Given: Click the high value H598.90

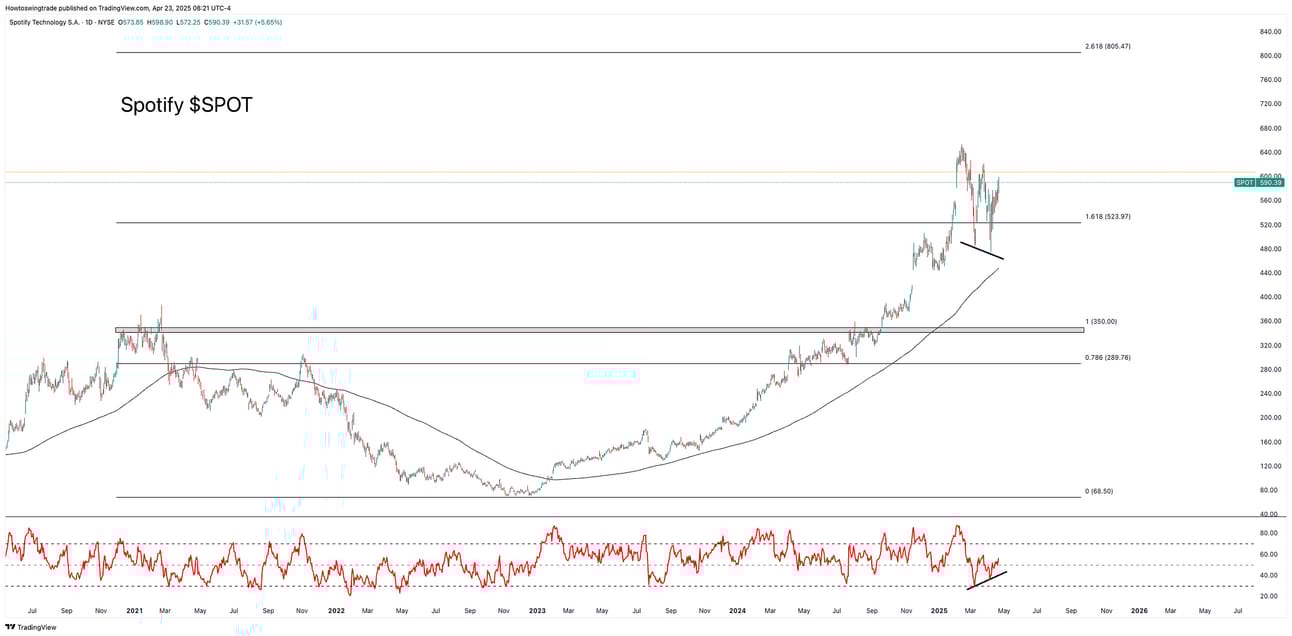Looking at the screenshot, I should 159,20.
